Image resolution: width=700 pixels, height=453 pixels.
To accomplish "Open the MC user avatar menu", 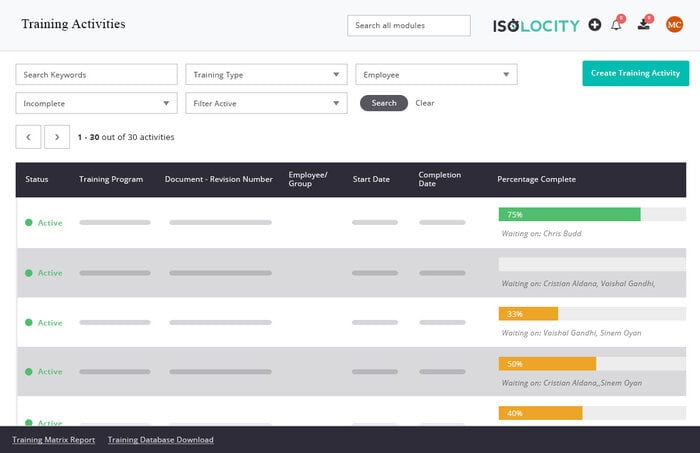I will click(x=674, y=25).
